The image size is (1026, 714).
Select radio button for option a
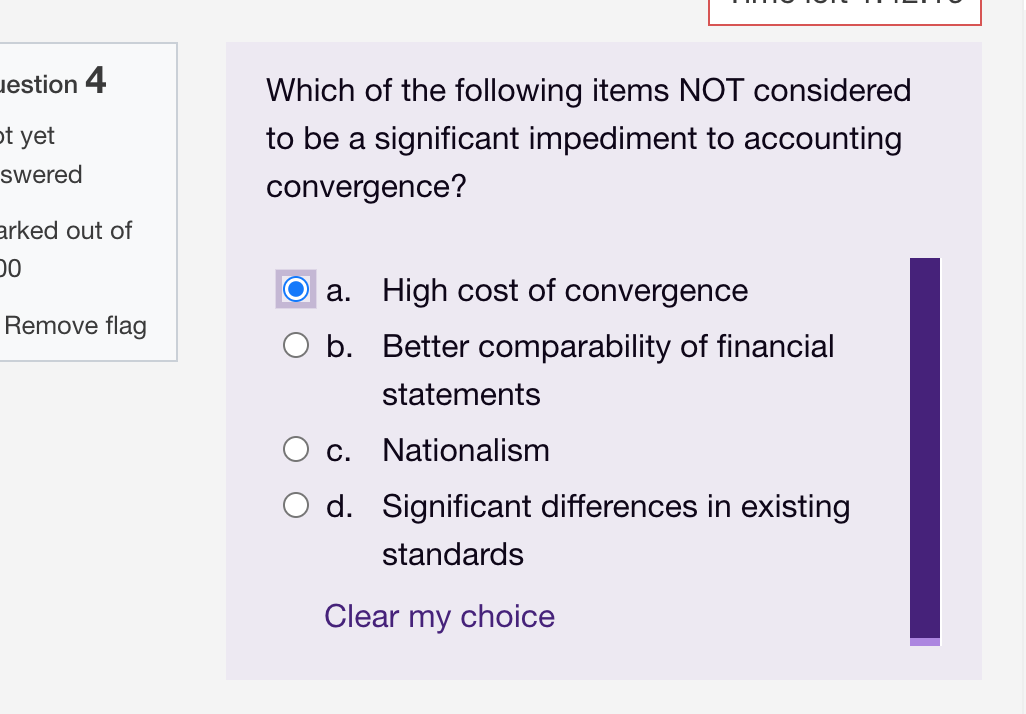[295, 290]
